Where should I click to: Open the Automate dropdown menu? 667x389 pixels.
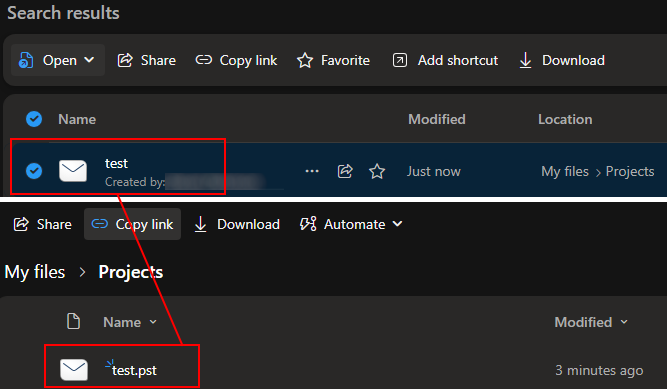(x=351, y=224)
